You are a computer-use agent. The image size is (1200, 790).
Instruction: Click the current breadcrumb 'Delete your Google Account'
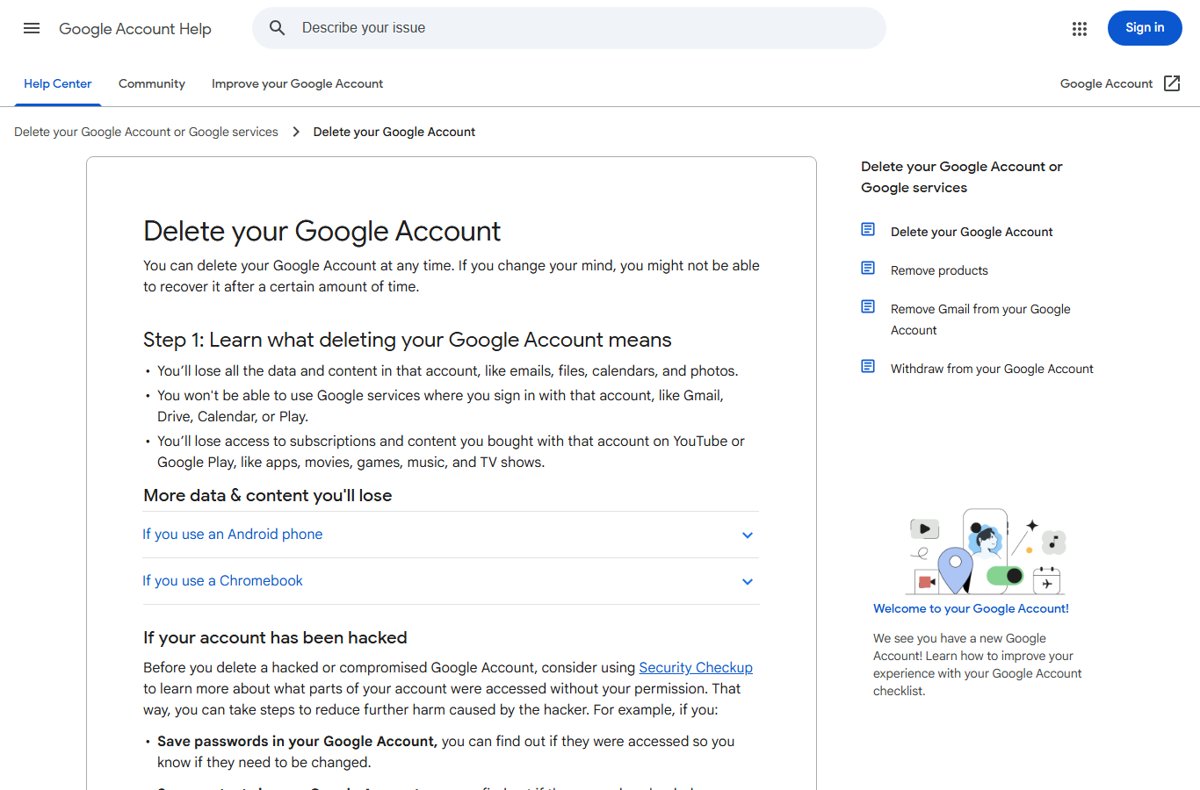394,132
